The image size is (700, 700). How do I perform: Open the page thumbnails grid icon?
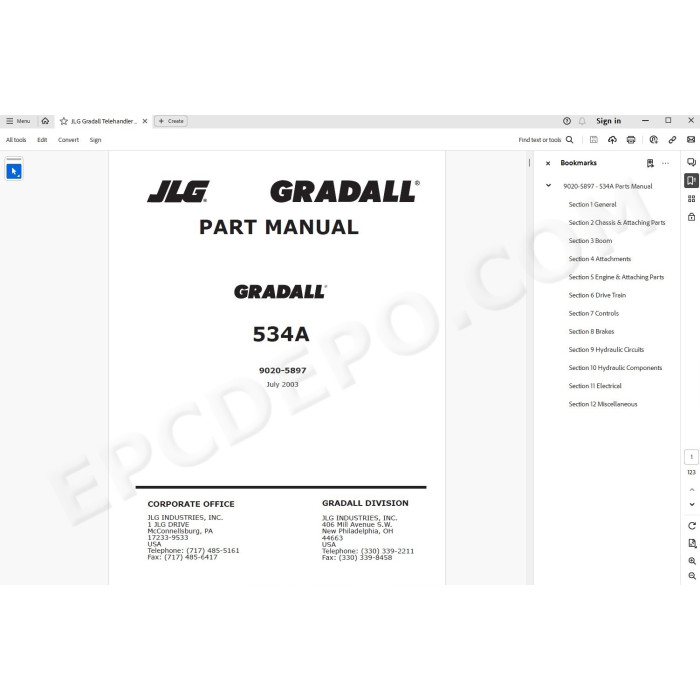[x=691, y=199]
